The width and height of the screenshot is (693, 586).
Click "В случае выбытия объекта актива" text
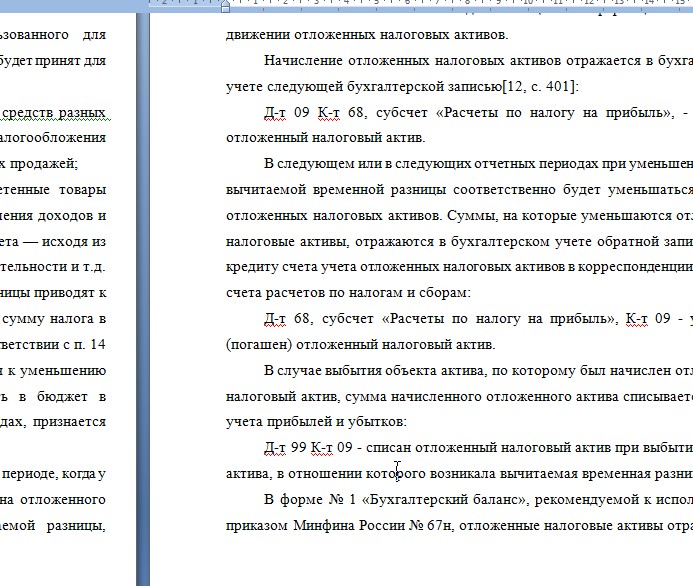376,370
